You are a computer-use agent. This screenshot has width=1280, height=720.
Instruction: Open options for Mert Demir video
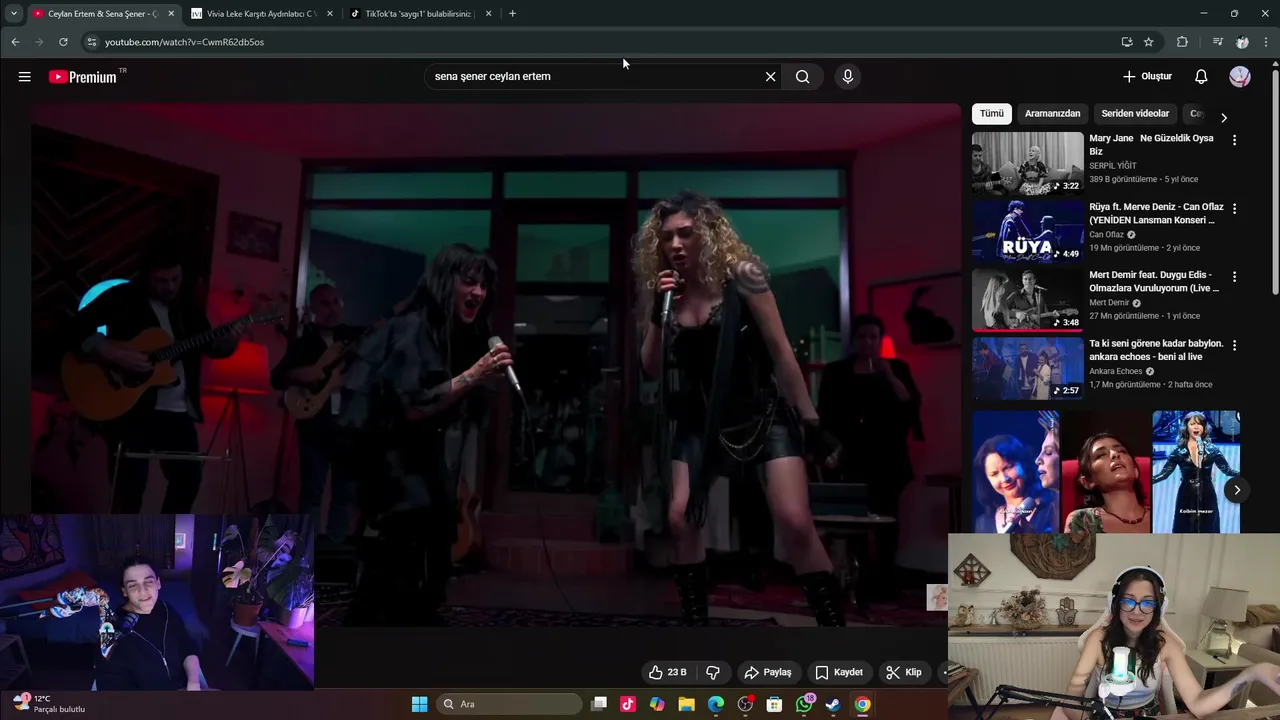(1234, 277)
